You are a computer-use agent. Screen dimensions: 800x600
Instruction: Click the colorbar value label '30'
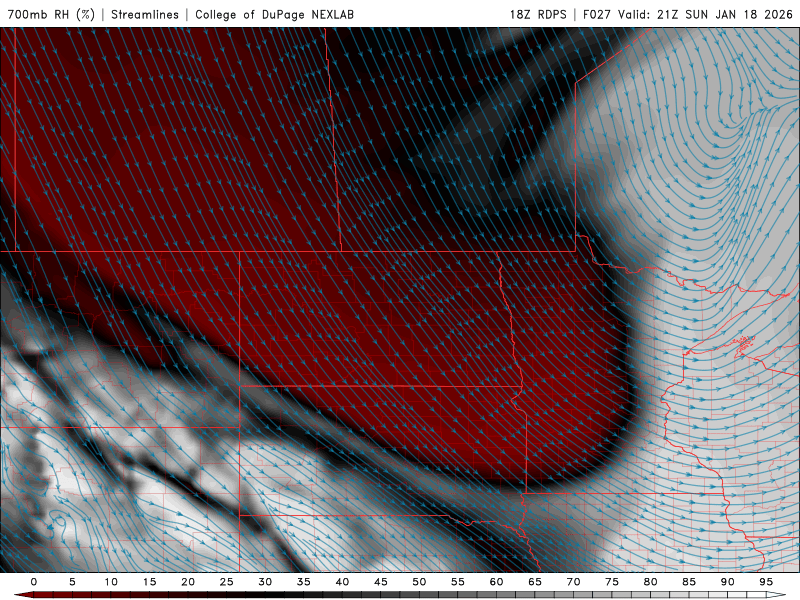pyautogui.click(x=265, y=582)
